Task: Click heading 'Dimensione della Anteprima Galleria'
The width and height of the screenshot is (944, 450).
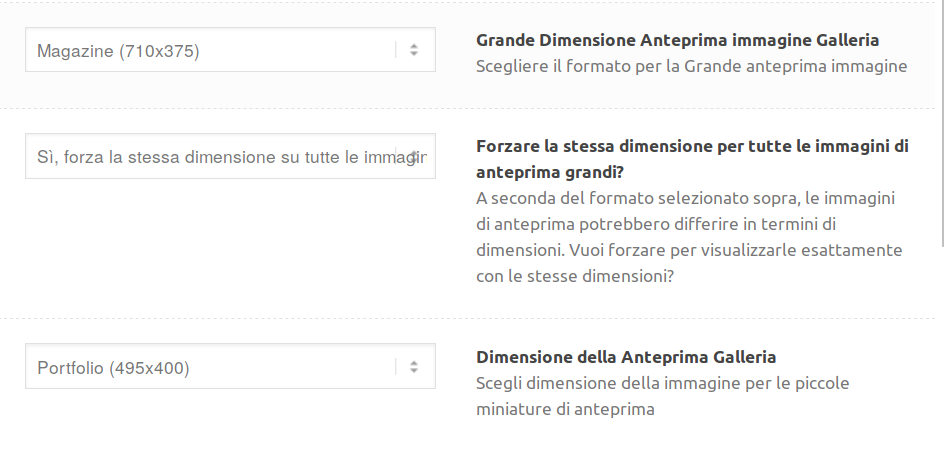Action: pyautogui.click(x=626, y=357)
